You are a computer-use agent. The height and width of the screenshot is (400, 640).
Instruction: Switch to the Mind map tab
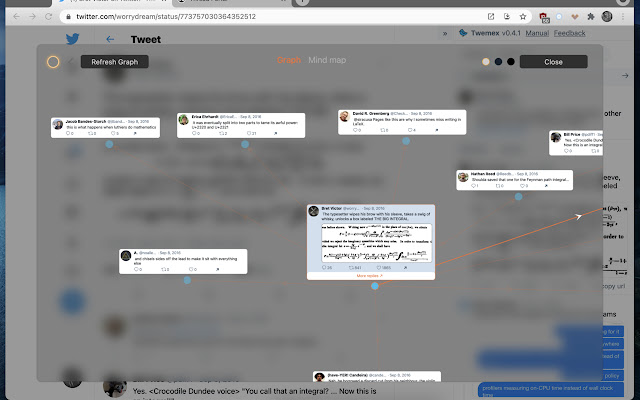327,60
